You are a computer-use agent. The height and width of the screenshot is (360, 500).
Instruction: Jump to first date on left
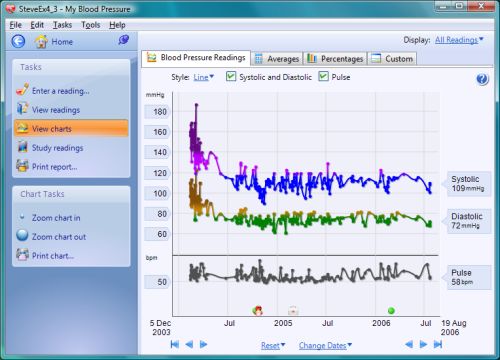(175, 344)
